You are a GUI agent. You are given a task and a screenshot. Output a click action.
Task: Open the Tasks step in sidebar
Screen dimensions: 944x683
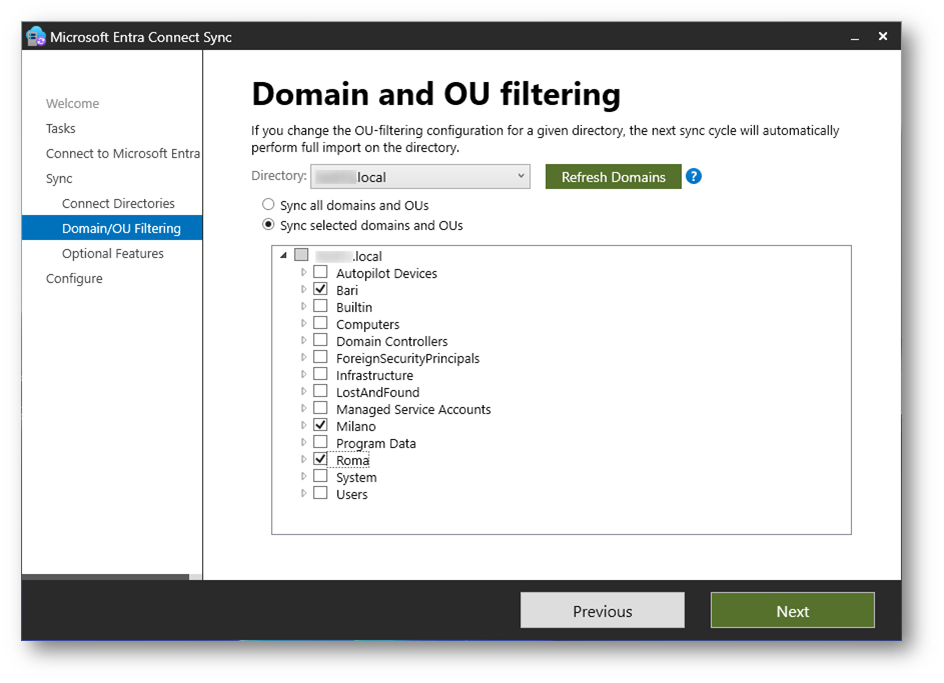point(60,128)
